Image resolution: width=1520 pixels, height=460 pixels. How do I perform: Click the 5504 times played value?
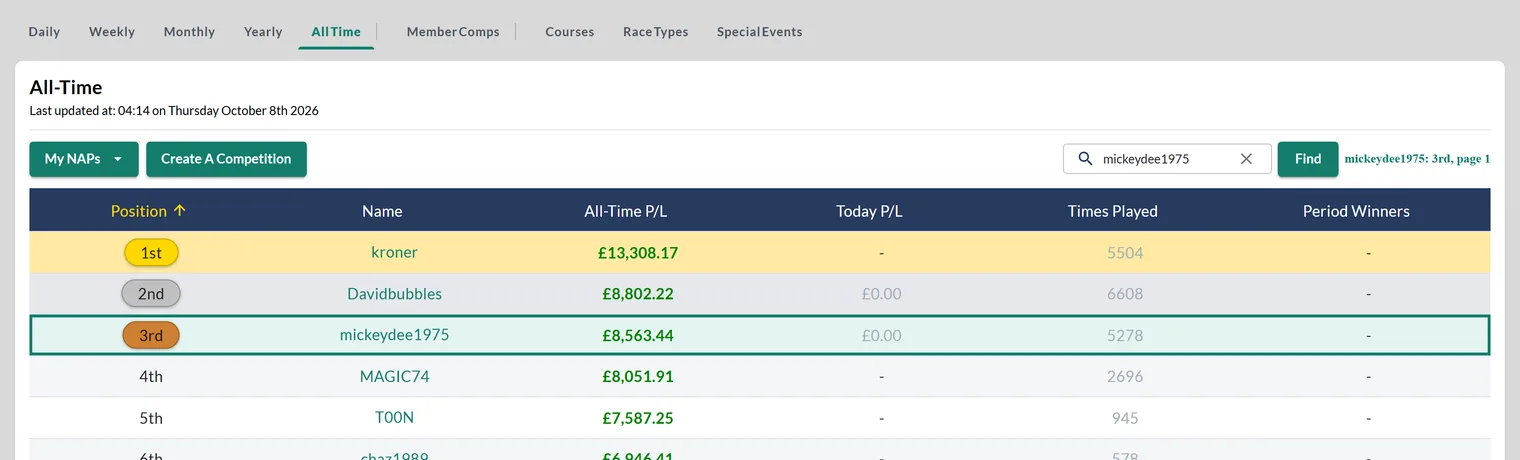tap(1125, 253)
